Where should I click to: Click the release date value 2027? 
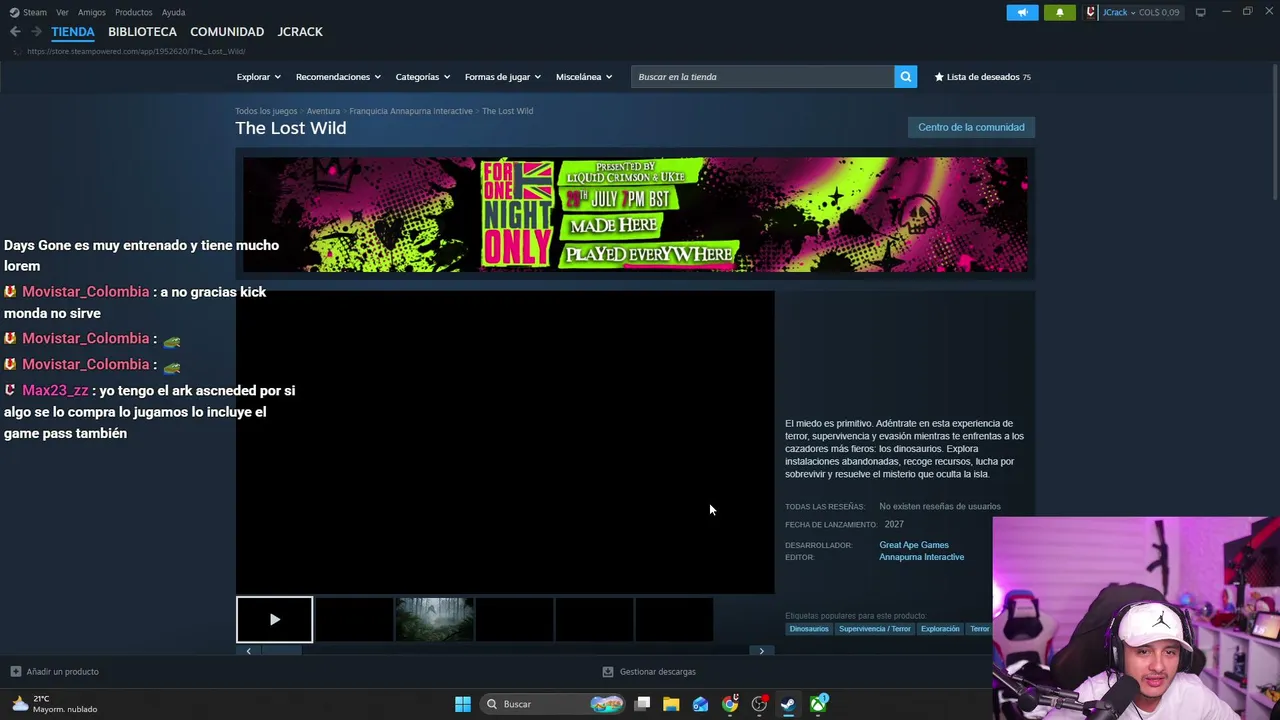click(894, 524)
